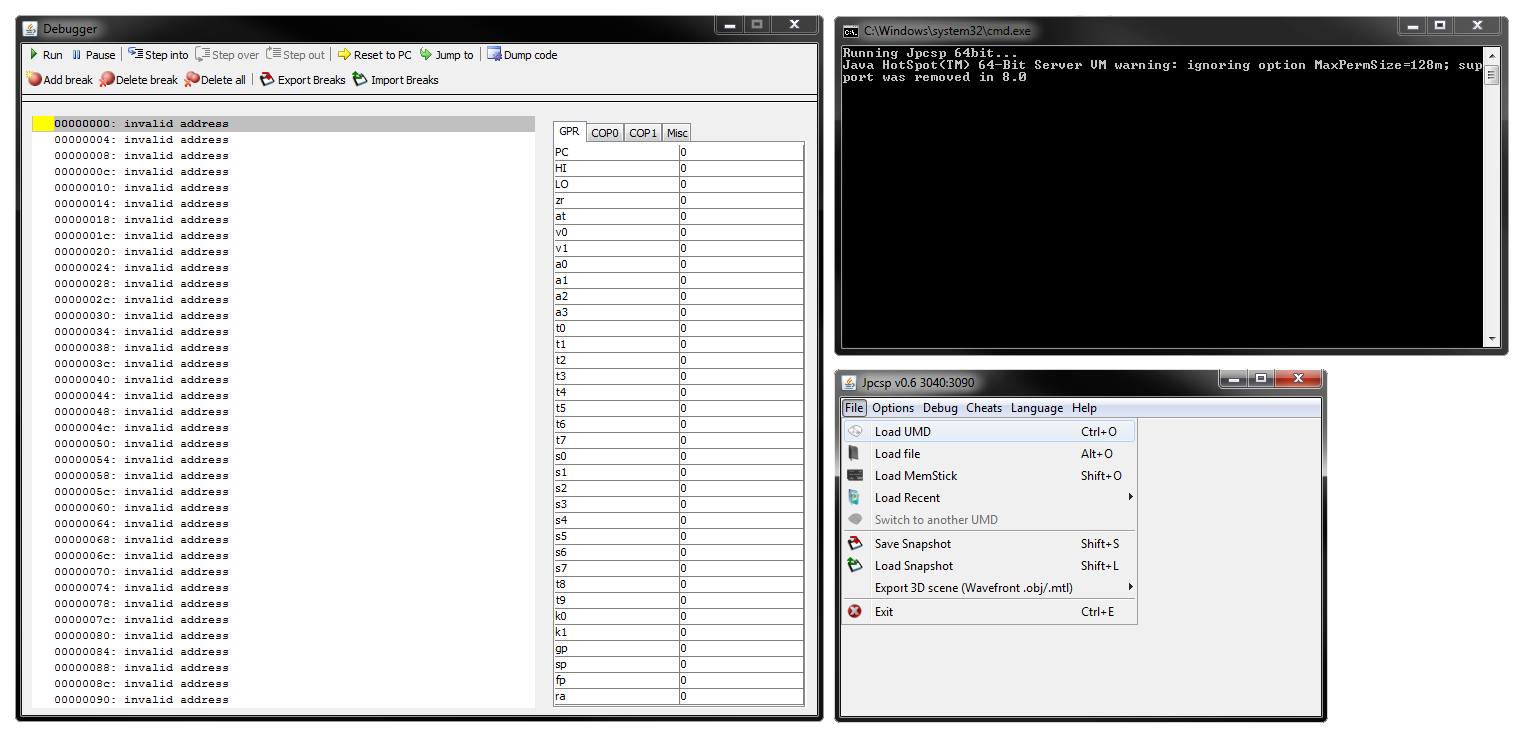This screenshot has width=1539, height=741.
Task: Switch to the COP0 register tab
Action: (x=605, y=133)
